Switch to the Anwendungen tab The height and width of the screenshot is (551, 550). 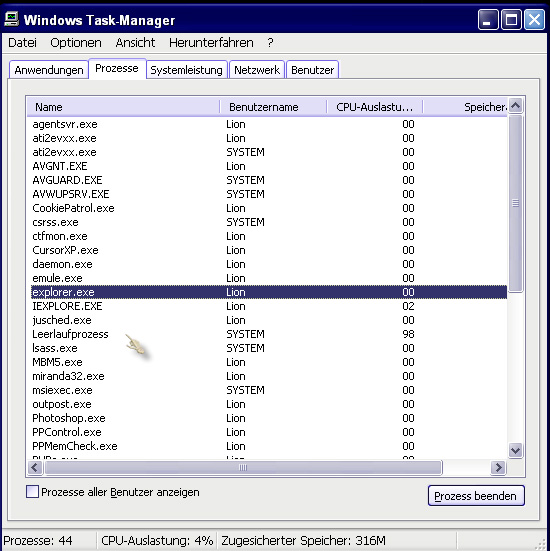coord(49,70)
